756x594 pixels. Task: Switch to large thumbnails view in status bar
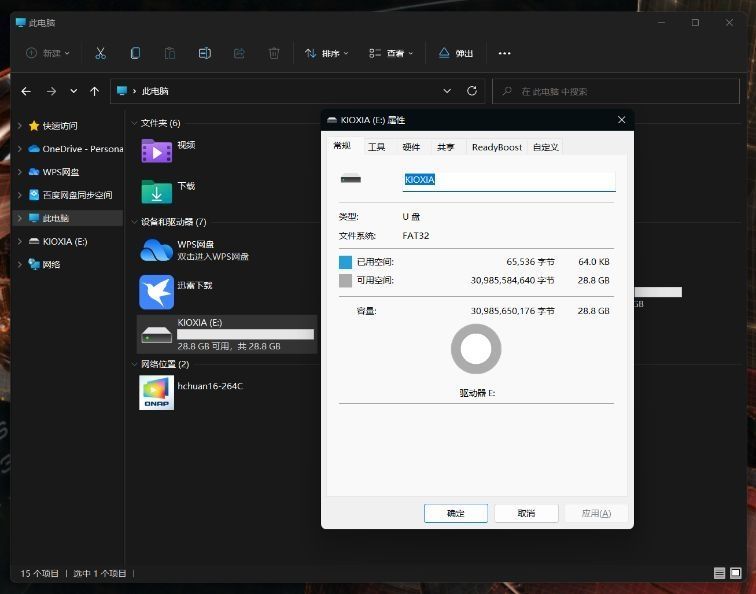click(x=738, y=573)
